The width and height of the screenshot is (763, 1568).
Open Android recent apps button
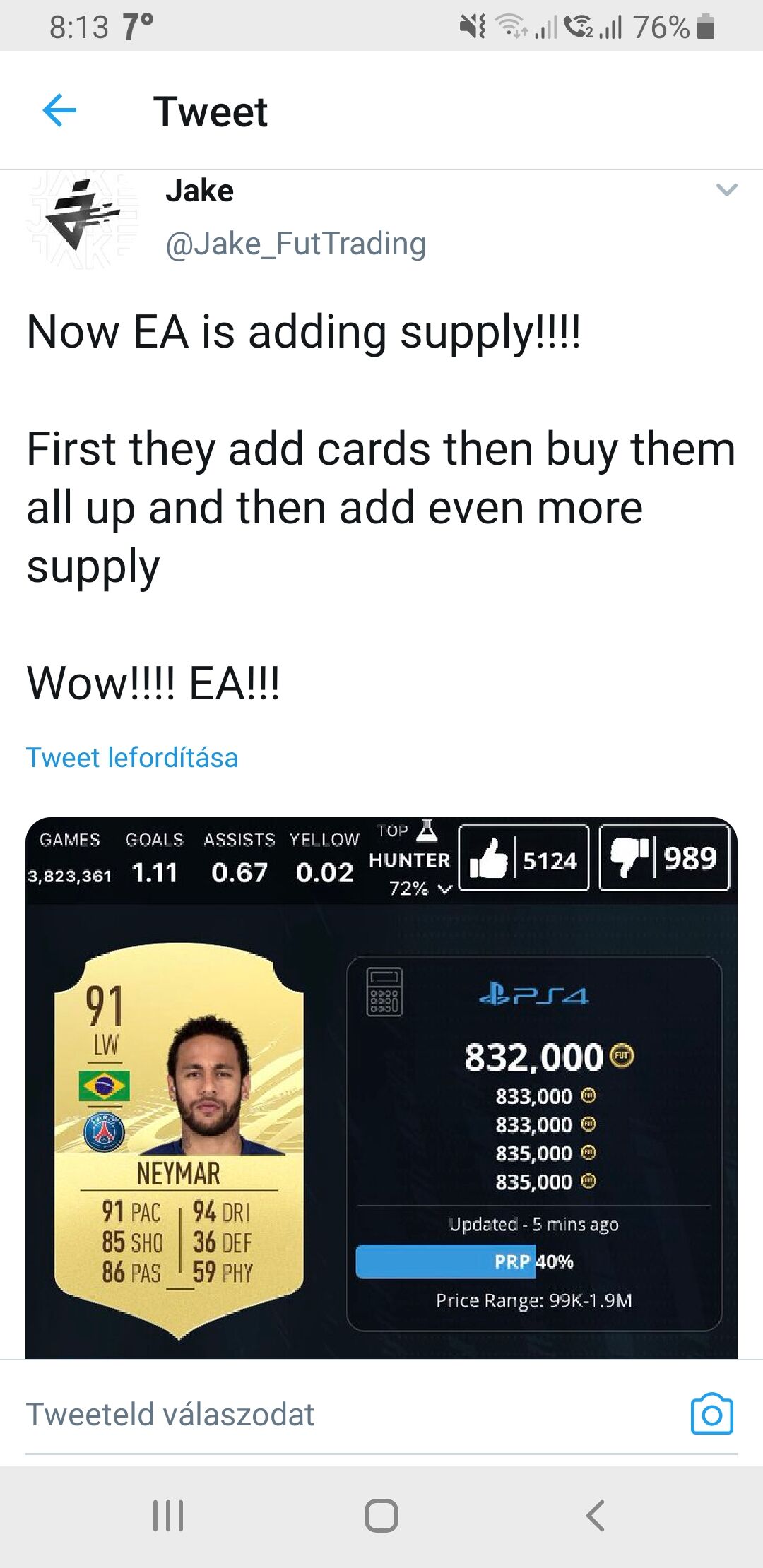[168, 1516]
